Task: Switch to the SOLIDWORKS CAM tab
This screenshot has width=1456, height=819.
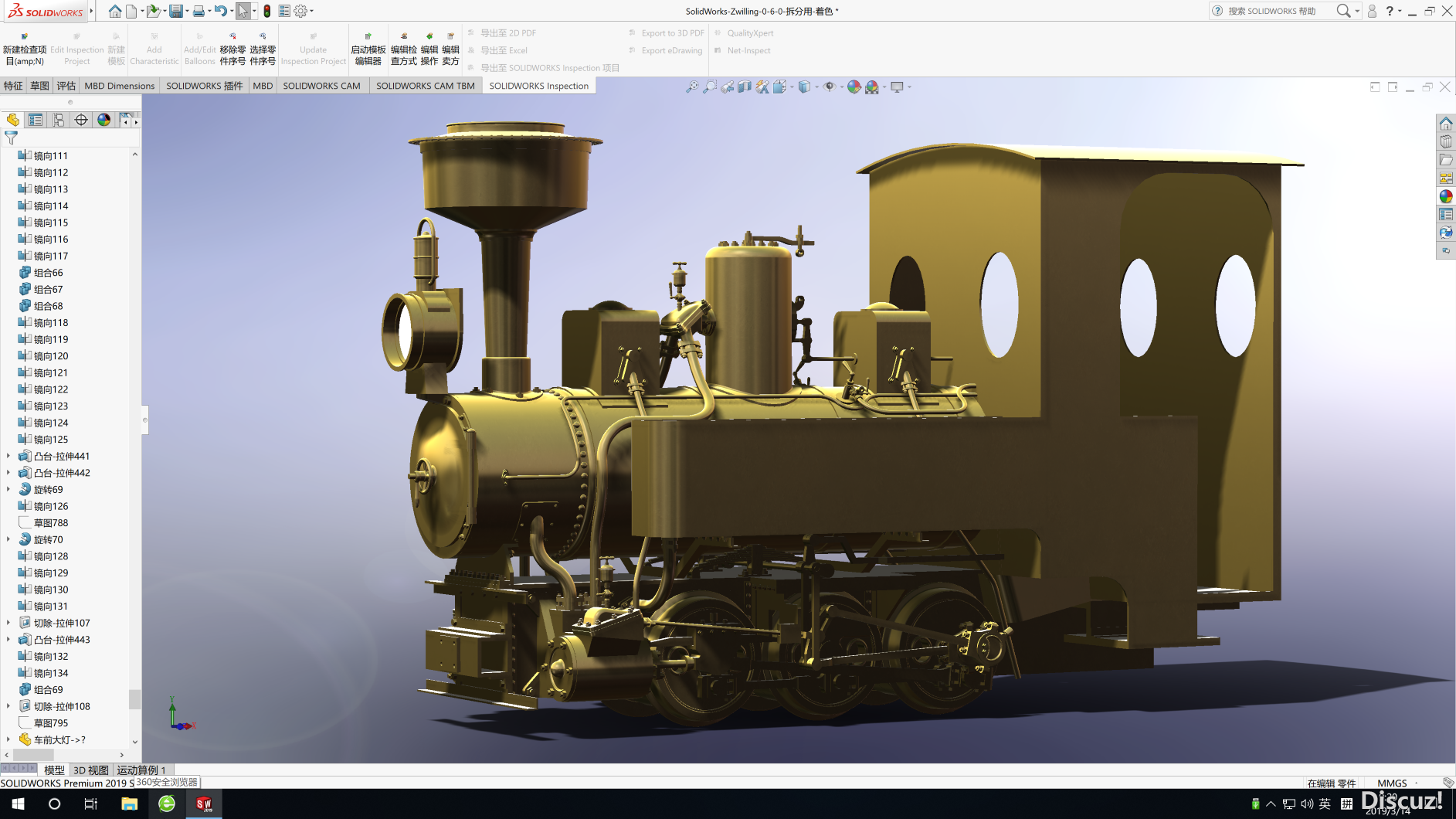Action: pyautogui.click(x=321, y=86)
